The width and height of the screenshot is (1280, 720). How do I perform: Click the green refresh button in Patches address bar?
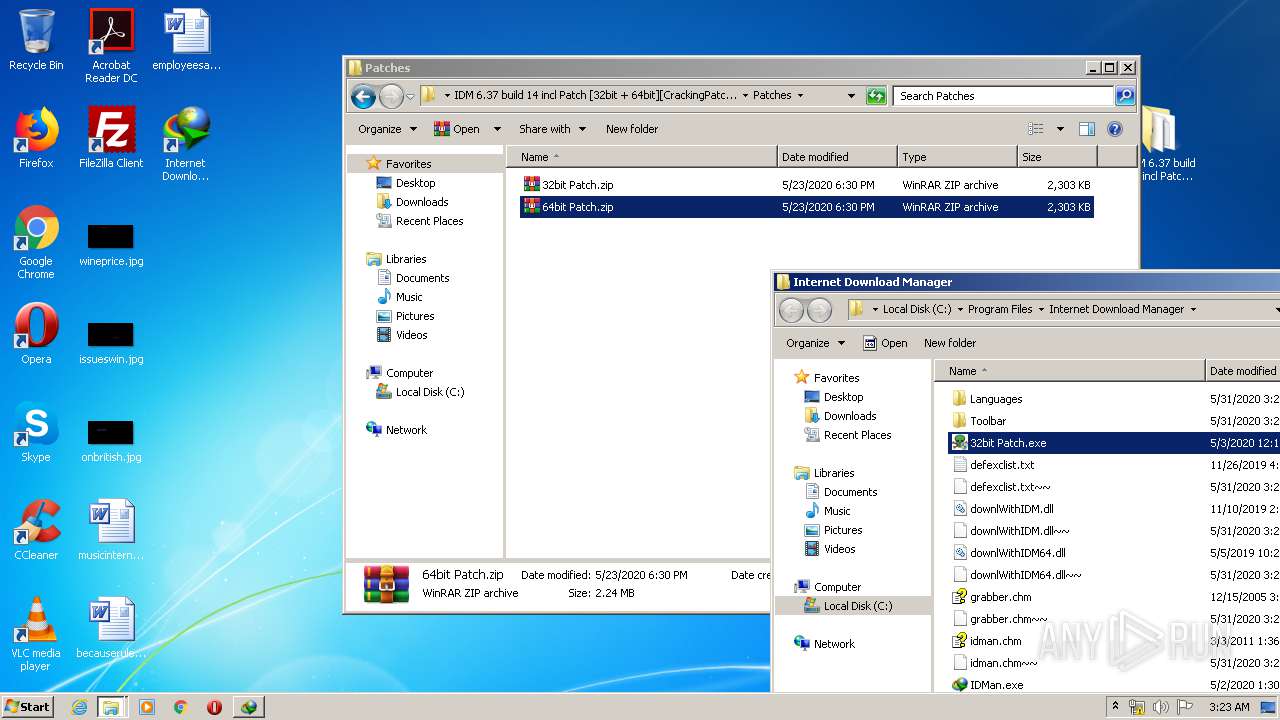(x=876, y=96)
